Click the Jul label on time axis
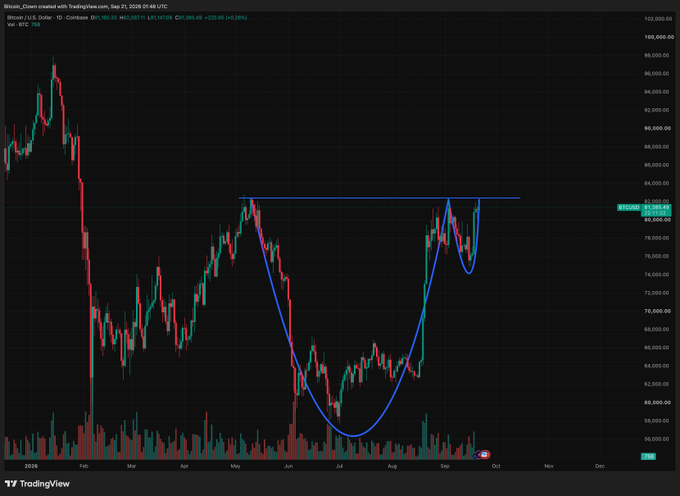Image resolution: width=680 pixels, height=496 pixels. click(x=339, y=466)
